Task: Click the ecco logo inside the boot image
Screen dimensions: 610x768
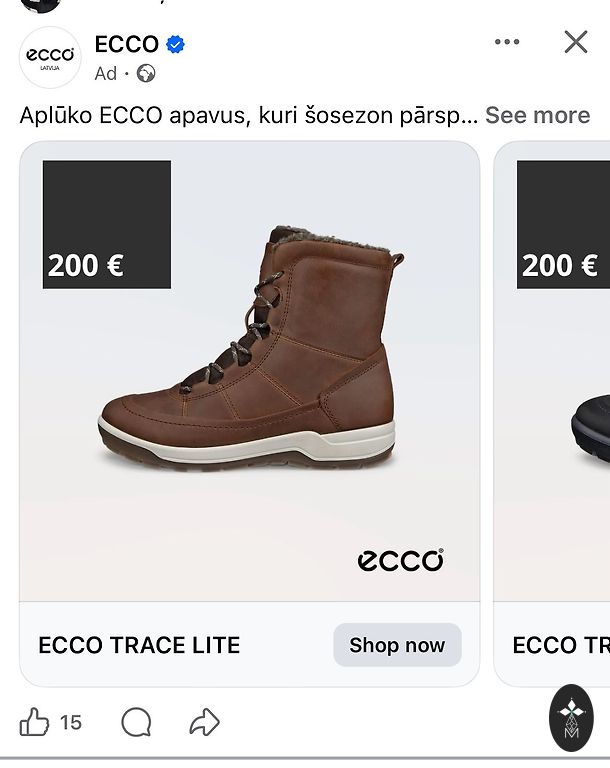Action: point(400,560)
